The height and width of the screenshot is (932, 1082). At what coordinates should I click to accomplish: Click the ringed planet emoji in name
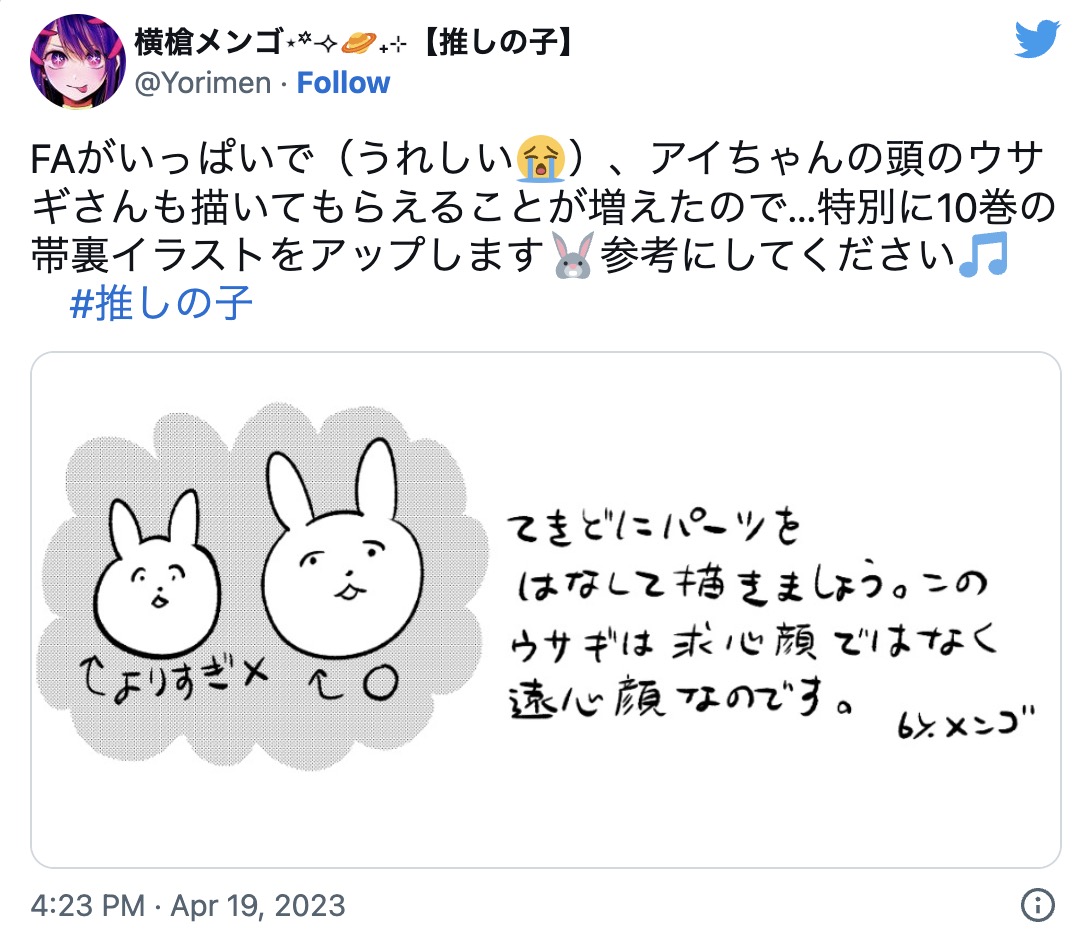click(359, 43)
